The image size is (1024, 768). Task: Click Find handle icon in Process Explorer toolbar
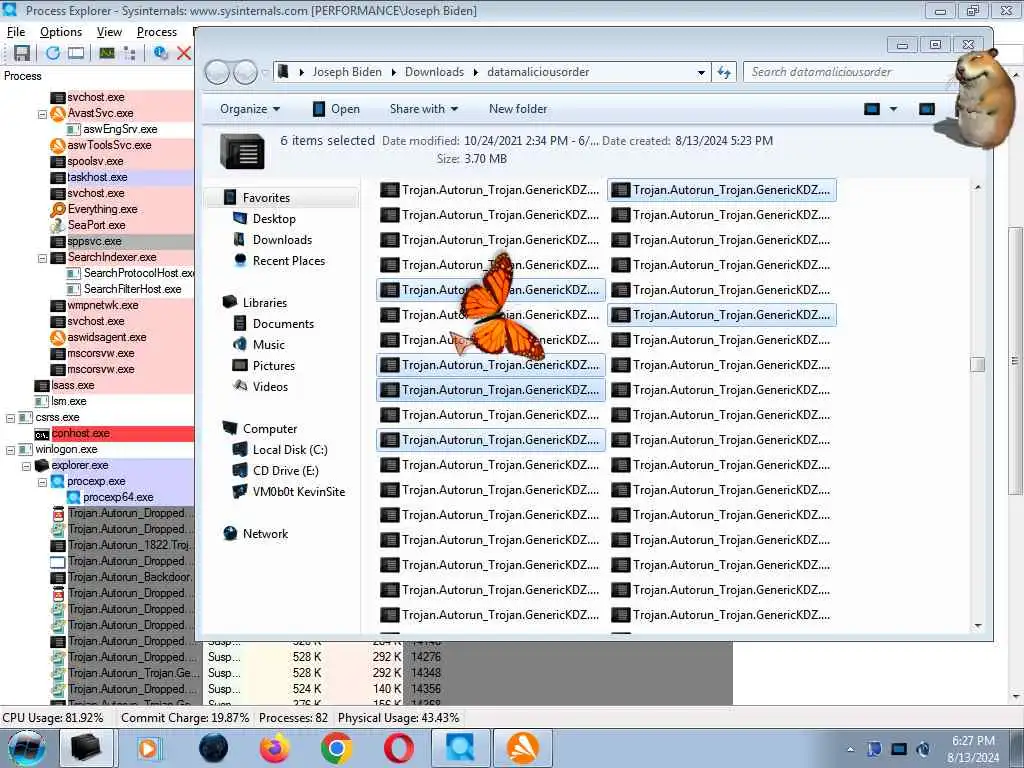coord(161,53)
